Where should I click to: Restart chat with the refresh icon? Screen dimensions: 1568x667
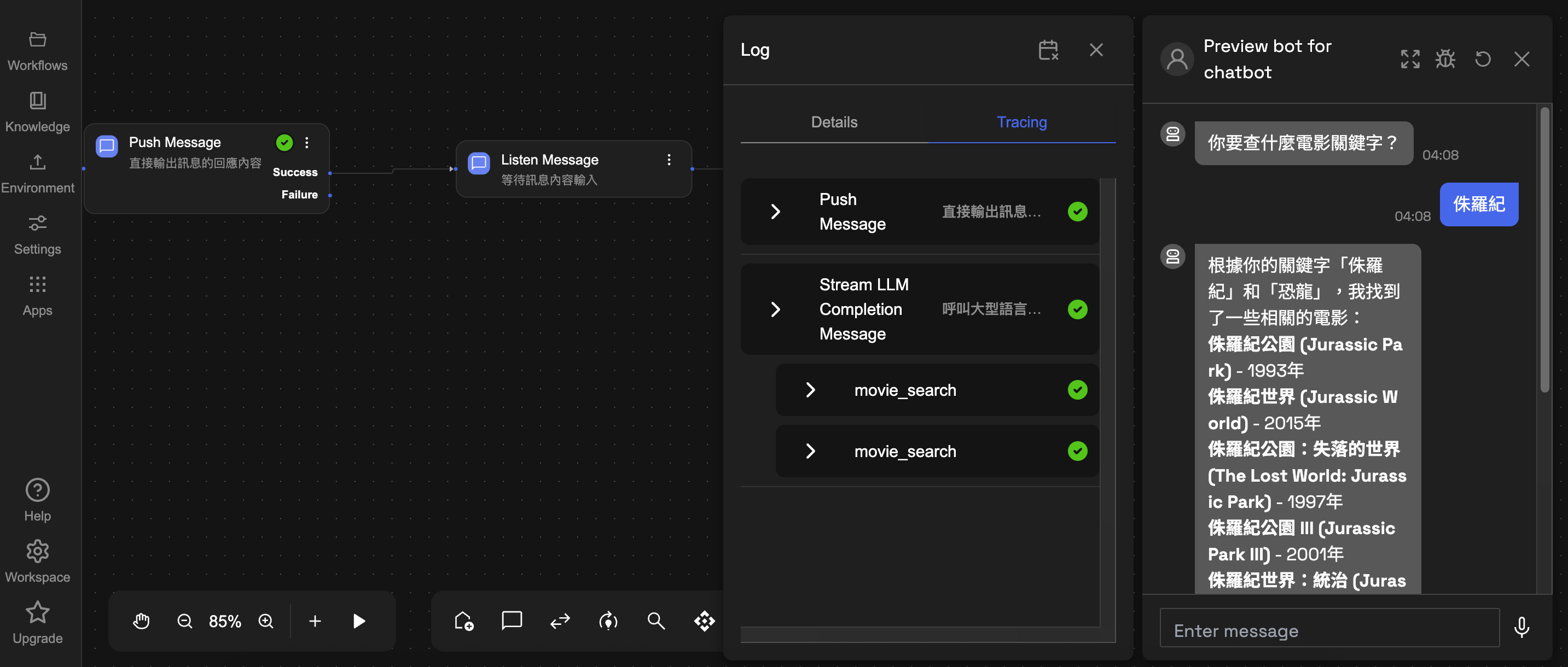(1483, 59)
